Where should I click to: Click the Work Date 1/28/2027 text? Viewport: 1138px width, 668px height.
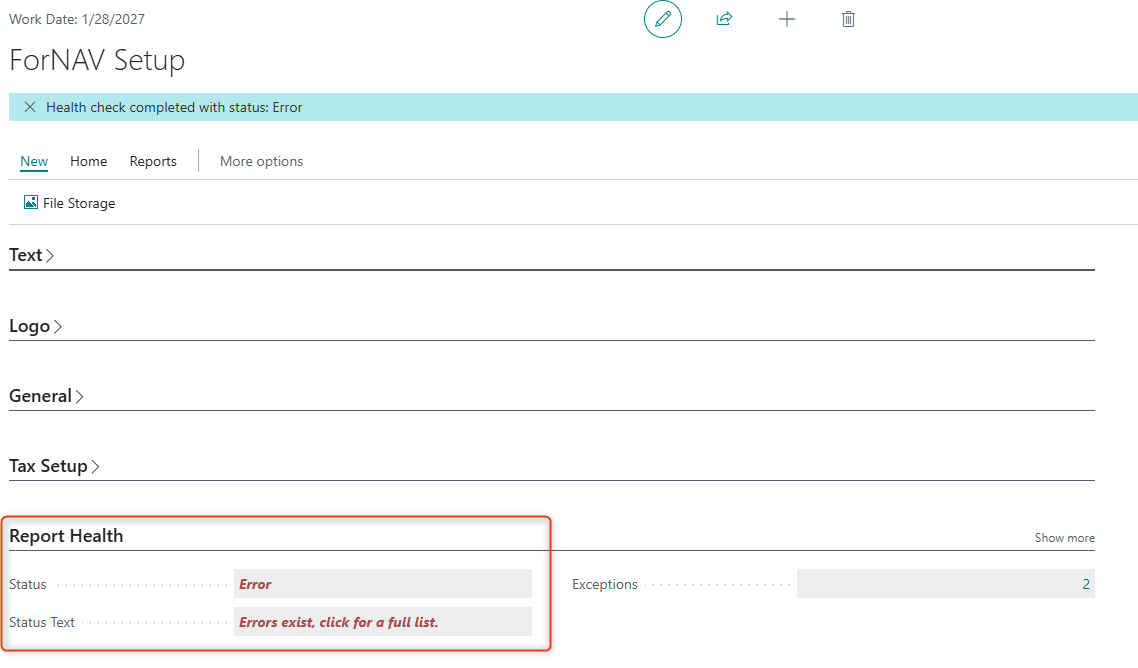[x=77, y=20]
